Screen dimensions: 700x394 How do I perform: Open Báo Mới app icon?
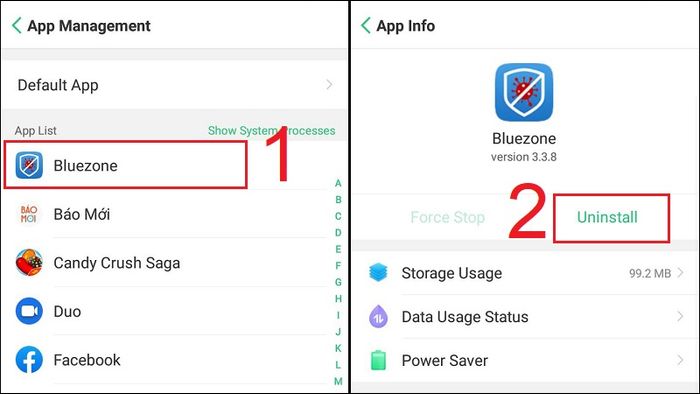tap(29, 214)
